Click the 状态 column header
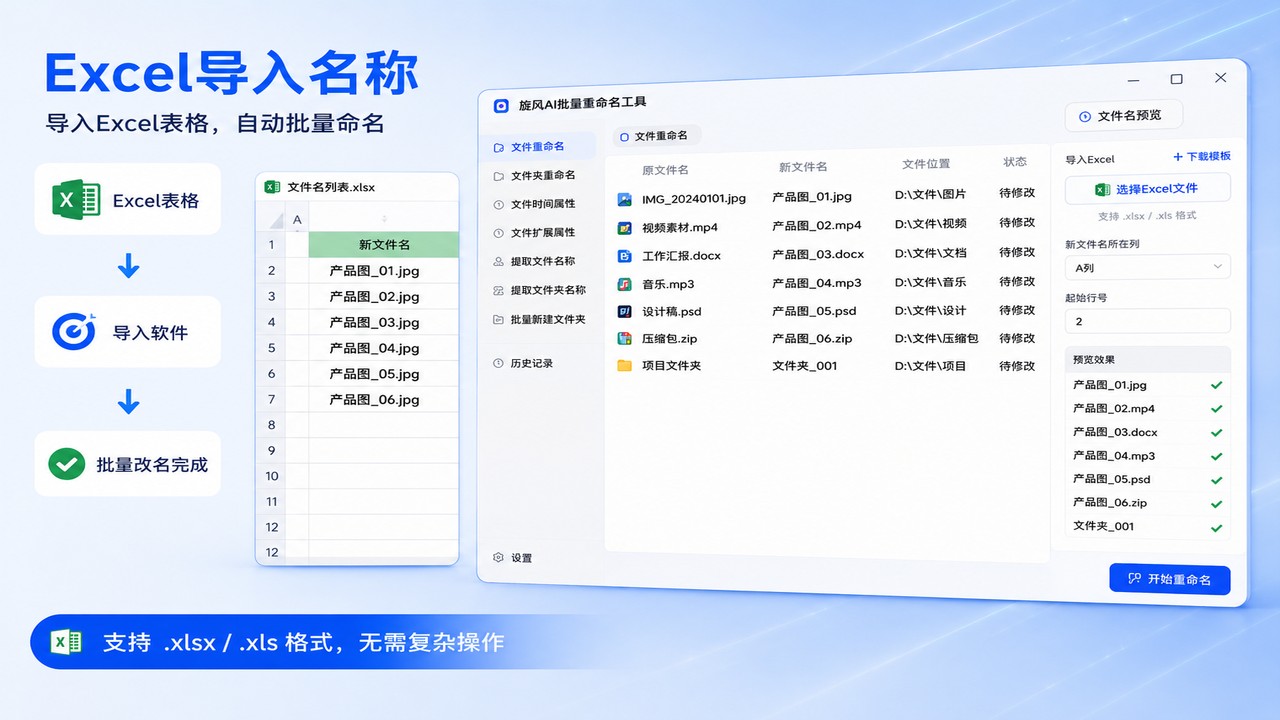Image resolution: width=1280 pixels, height=720 pixels. 1015,162
